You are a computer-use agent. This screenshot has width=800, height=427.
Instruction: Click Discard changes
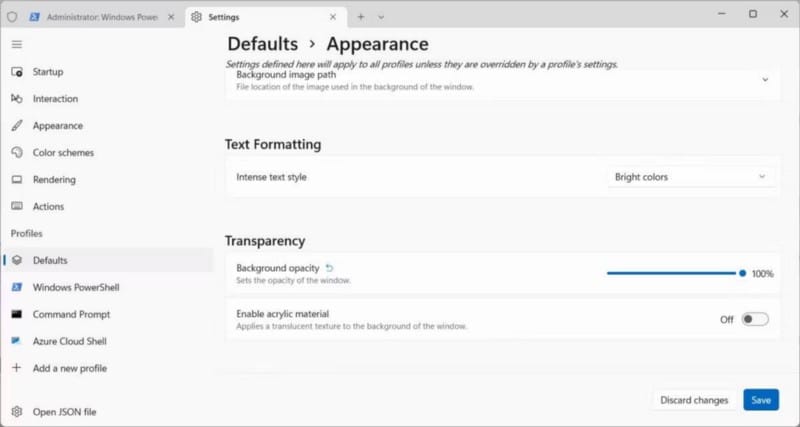click(694, 400)
